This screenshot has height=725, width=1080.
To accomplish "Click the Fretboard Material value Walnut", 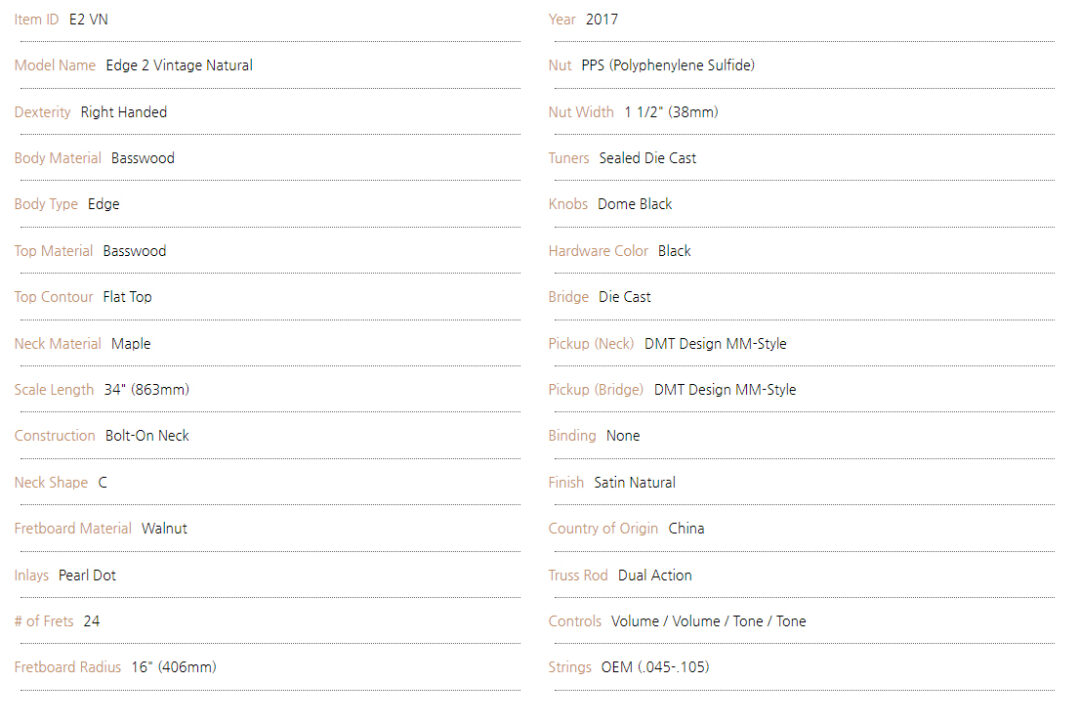I will click(164, 528).
